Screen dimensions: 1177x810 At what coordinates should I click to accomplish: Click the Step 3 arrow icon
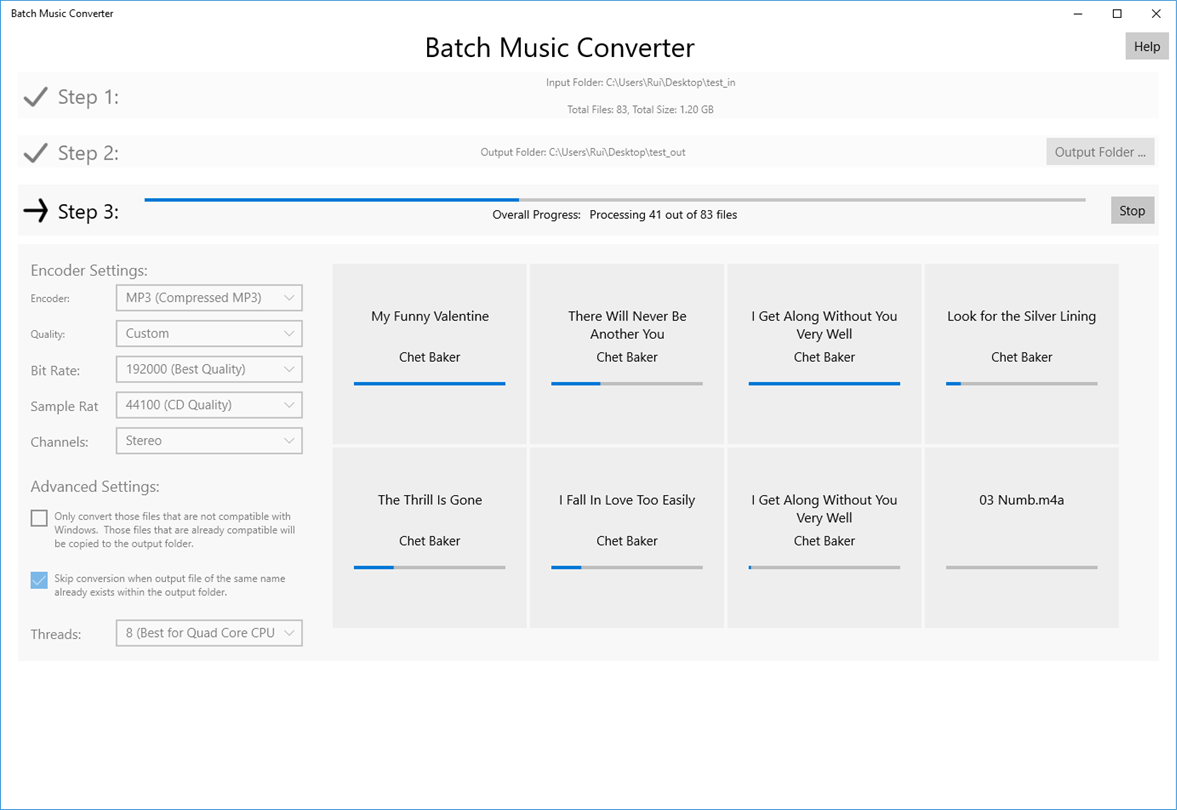(36, 211)
